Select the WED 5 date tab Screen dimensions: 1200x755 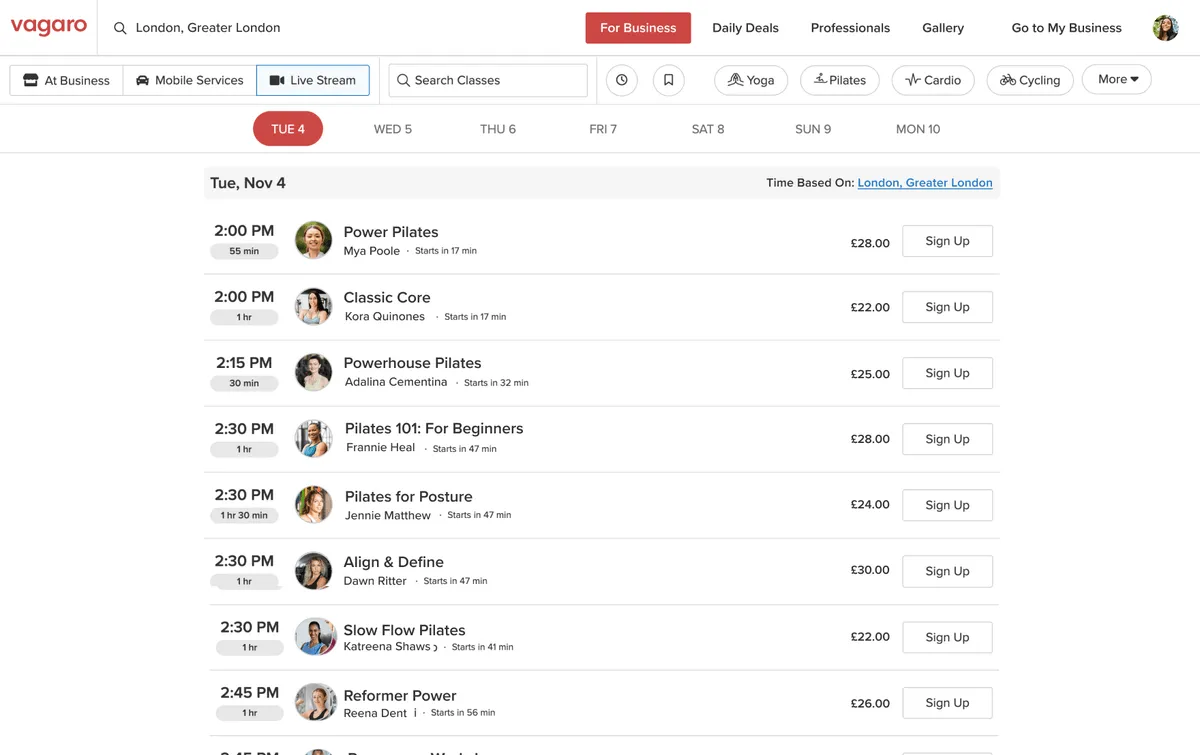point(393,129)
